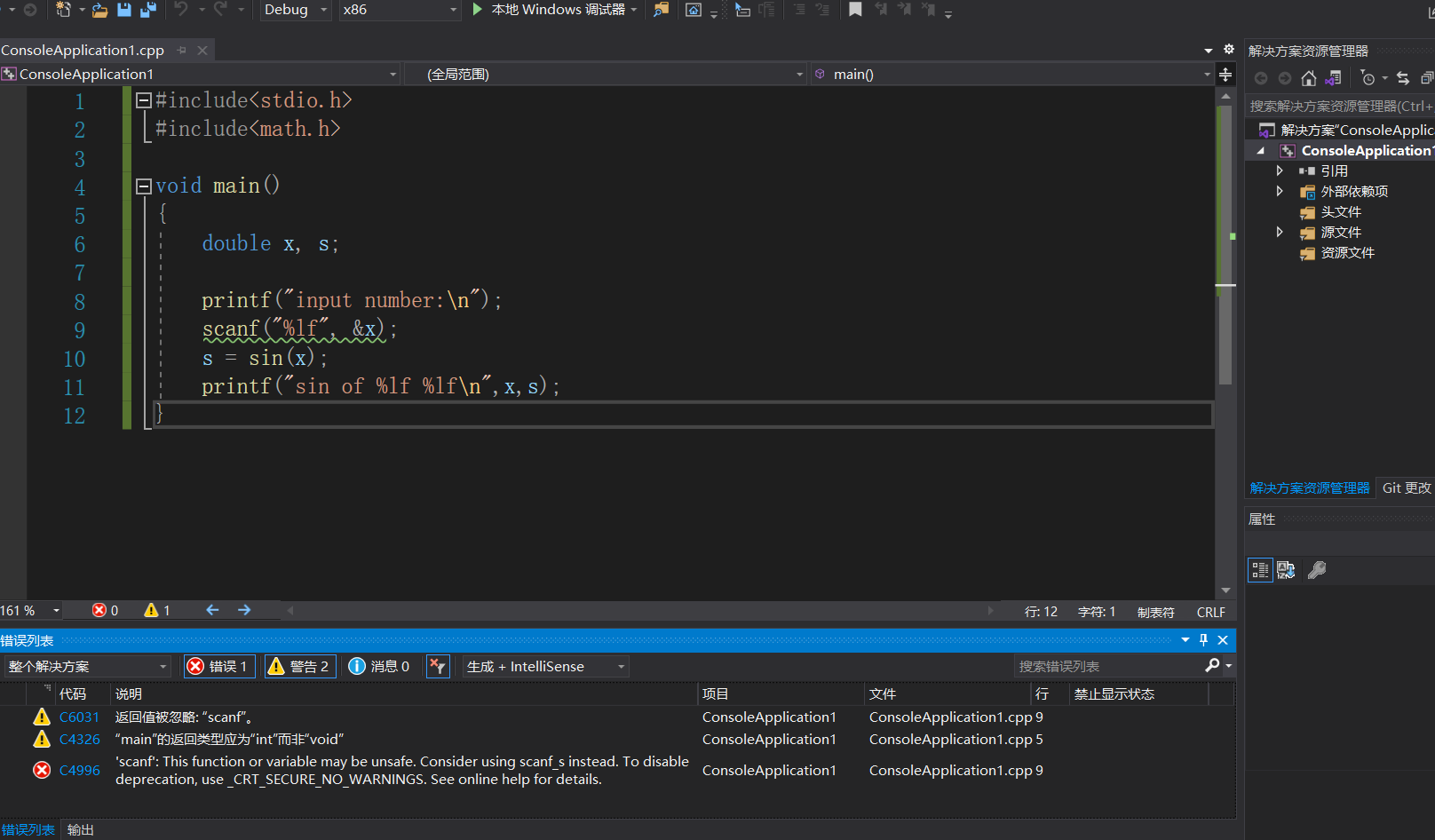Open the C4996 error code link
The image size is (1435, 840).
click(79, 770)
